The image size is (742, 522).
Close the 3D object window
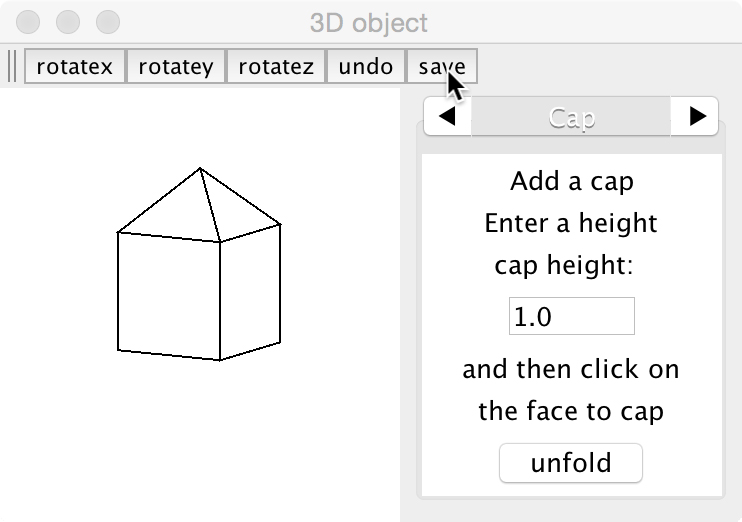(30, 21)
